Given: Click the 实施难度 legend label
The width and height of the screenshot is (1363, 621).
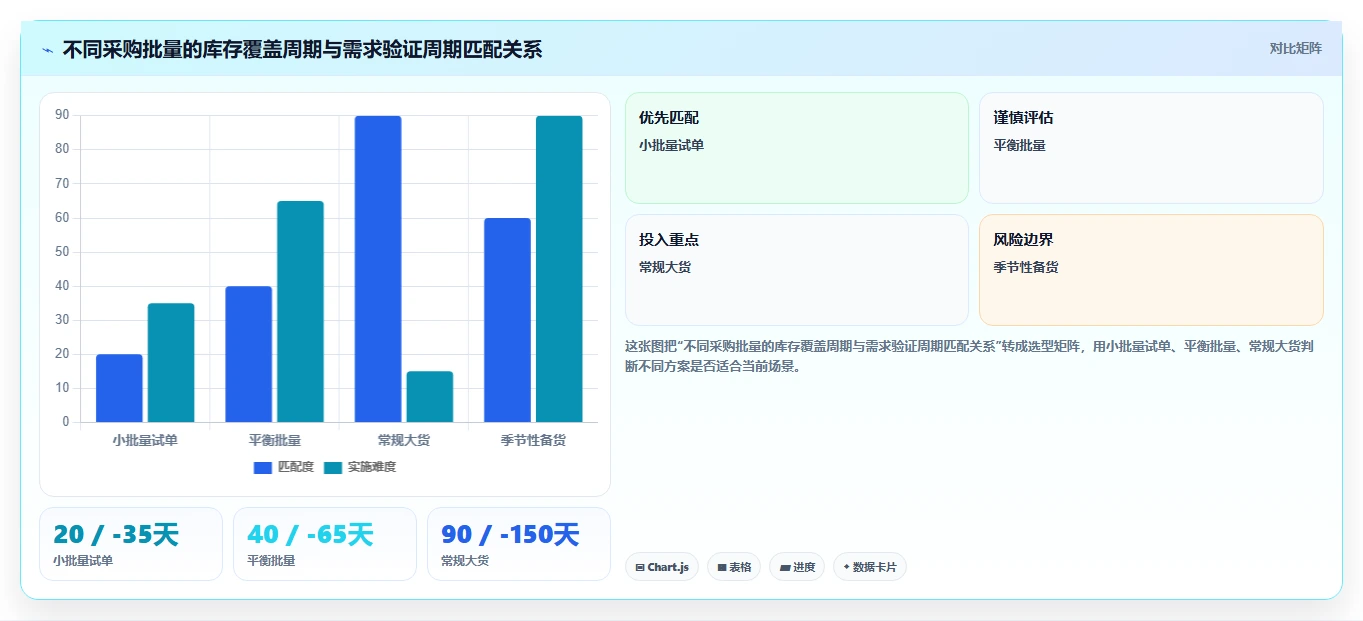Looking at the screenshot, I should pyautogui.click(x=372, y=467).
